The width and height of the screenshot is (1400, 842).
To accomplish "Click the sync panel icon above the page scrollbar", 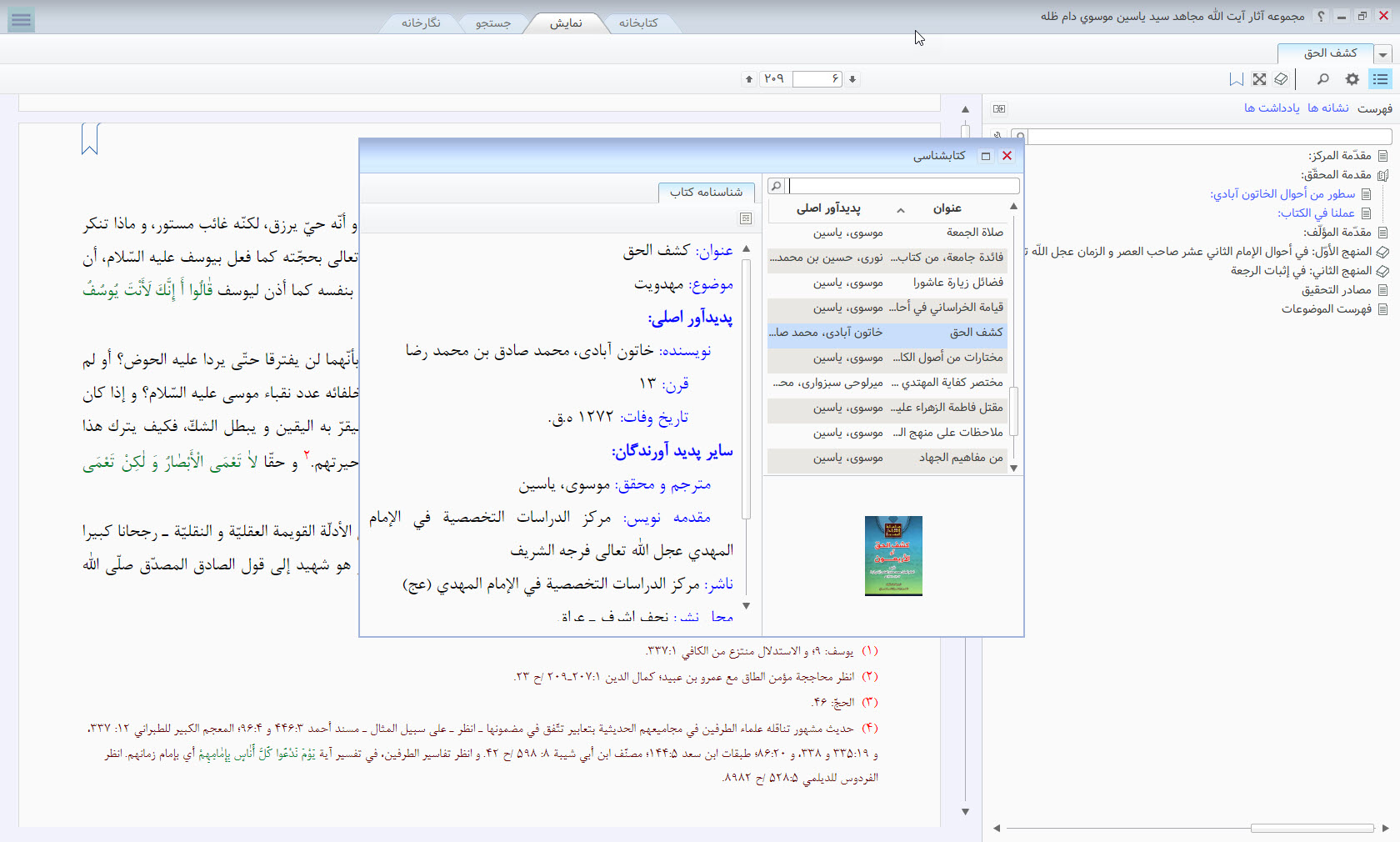I will (999, 108).
